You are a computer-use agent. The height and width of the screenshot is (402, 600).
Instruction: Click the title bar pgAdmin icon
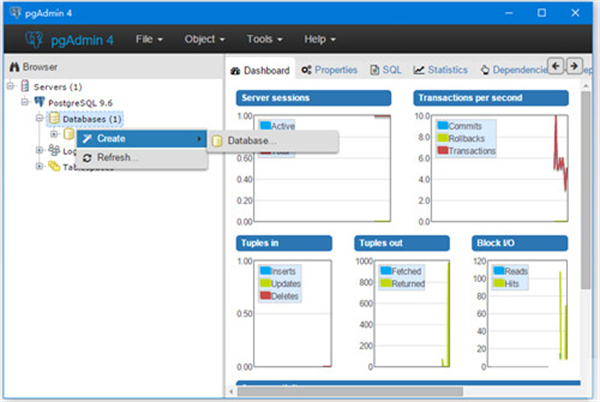point(15,13)
